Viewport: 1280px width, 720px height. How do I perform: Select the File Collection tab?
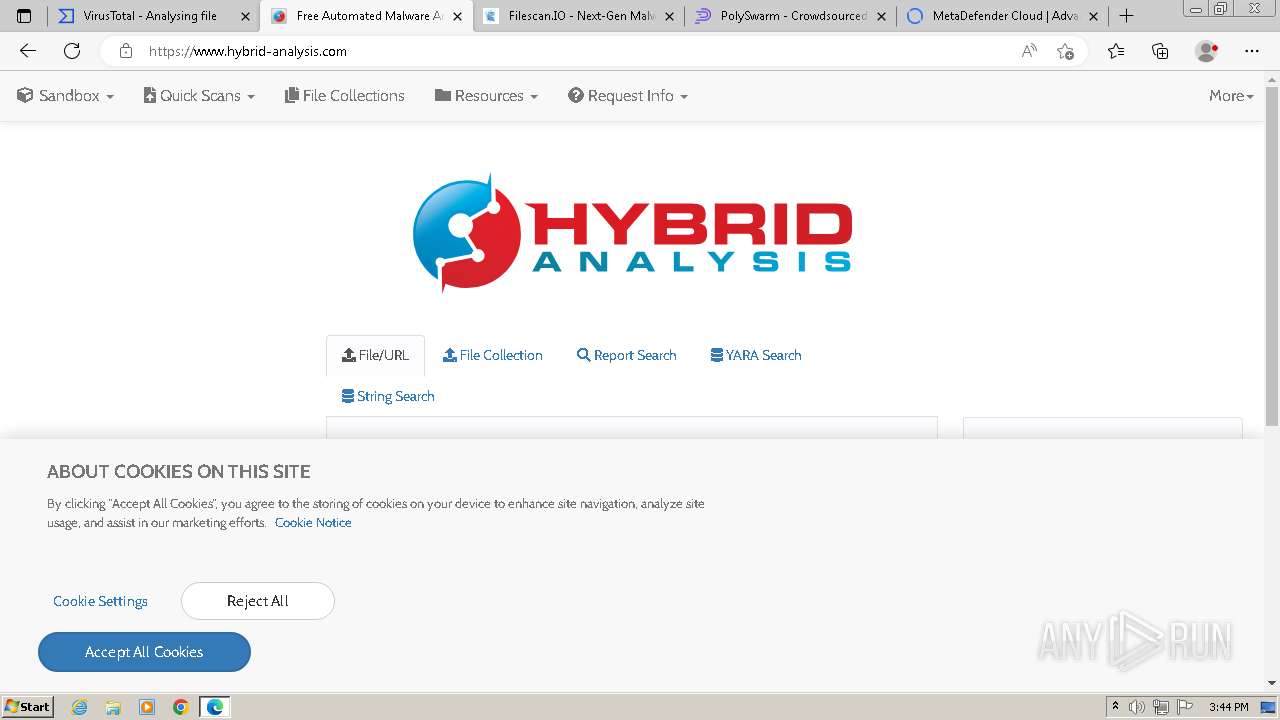[493, 355]
